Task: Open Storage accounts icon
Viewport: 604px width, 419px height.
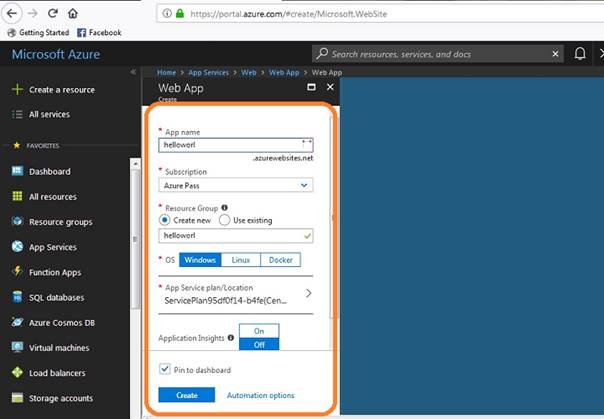Action: click(17, 397)
